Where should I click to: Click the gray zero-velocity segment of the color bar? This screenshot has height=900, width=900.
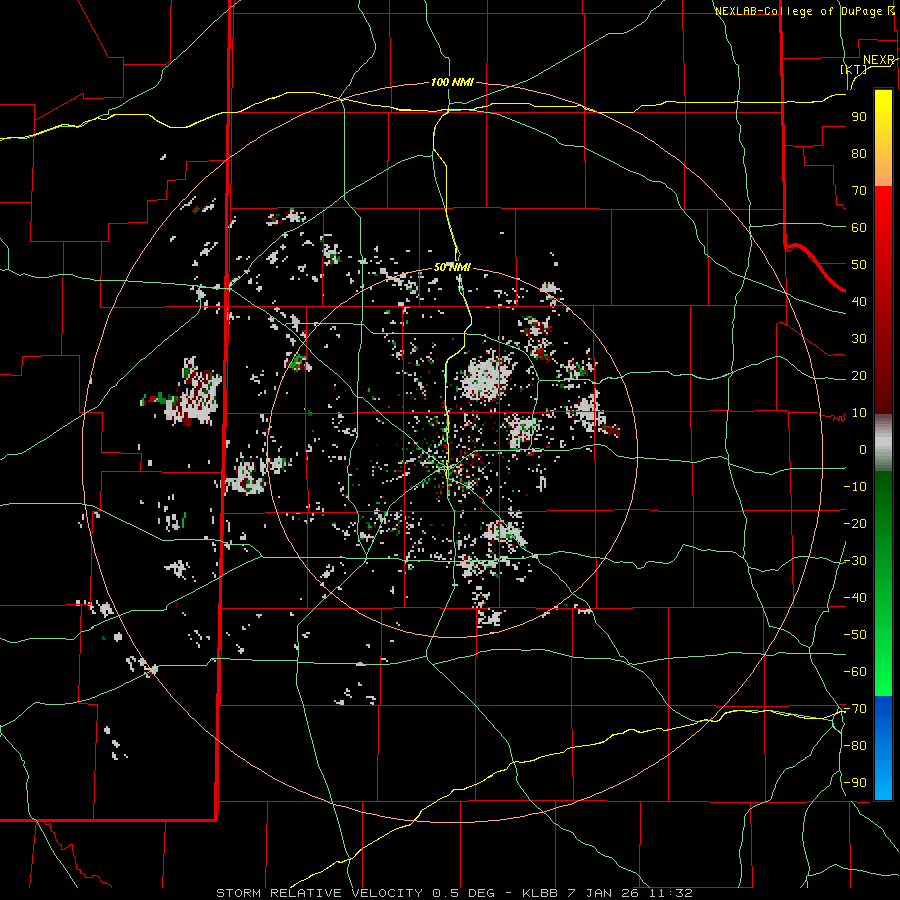coord(883,443)
